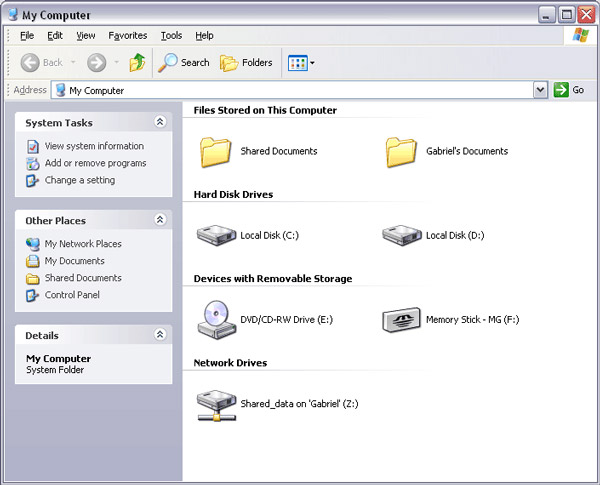
Task: Open the Shared_data network drive (Z:)
Action: point(215,404)
